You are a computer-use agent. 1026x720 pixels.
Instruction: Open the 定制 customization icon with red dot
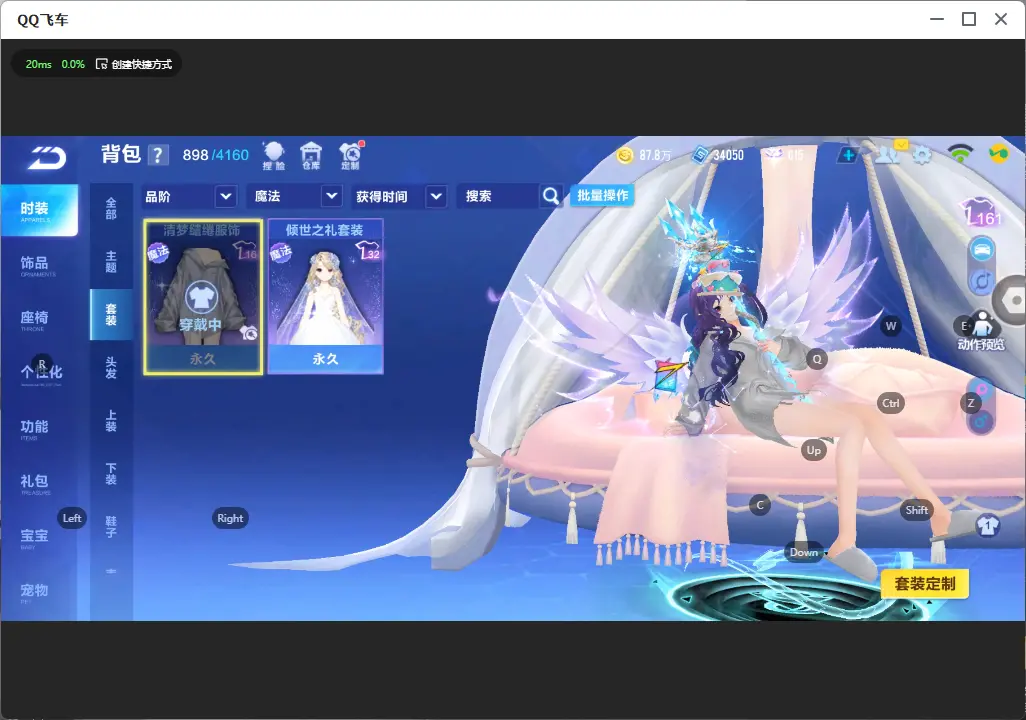(351, 156)
